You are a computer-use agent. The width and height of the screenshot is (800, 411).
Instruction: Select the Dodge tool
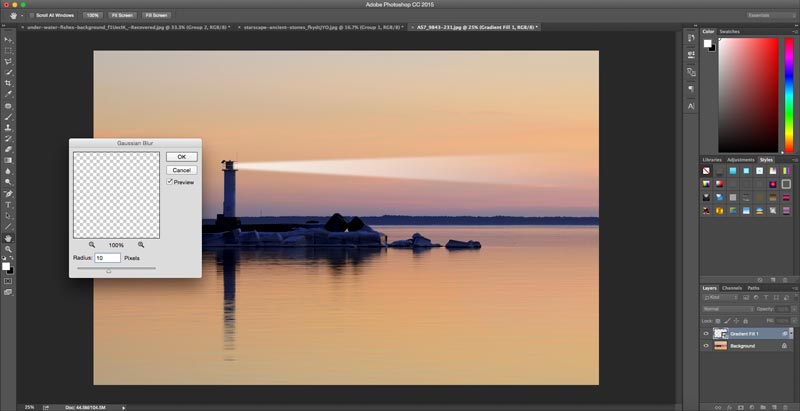point(8,182)
